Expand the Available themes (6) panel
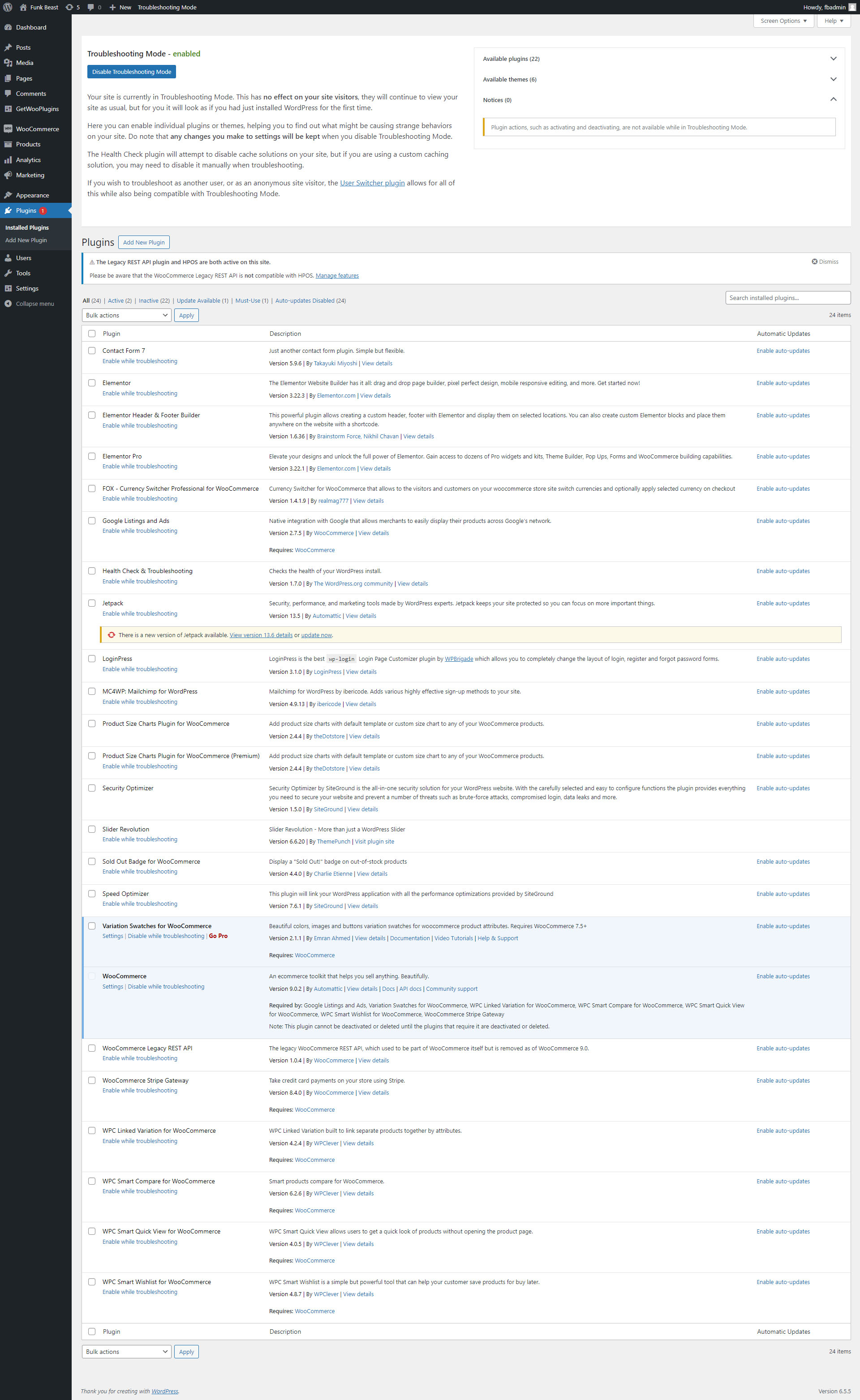This screenshot has height=1400, width=860. 659,79
